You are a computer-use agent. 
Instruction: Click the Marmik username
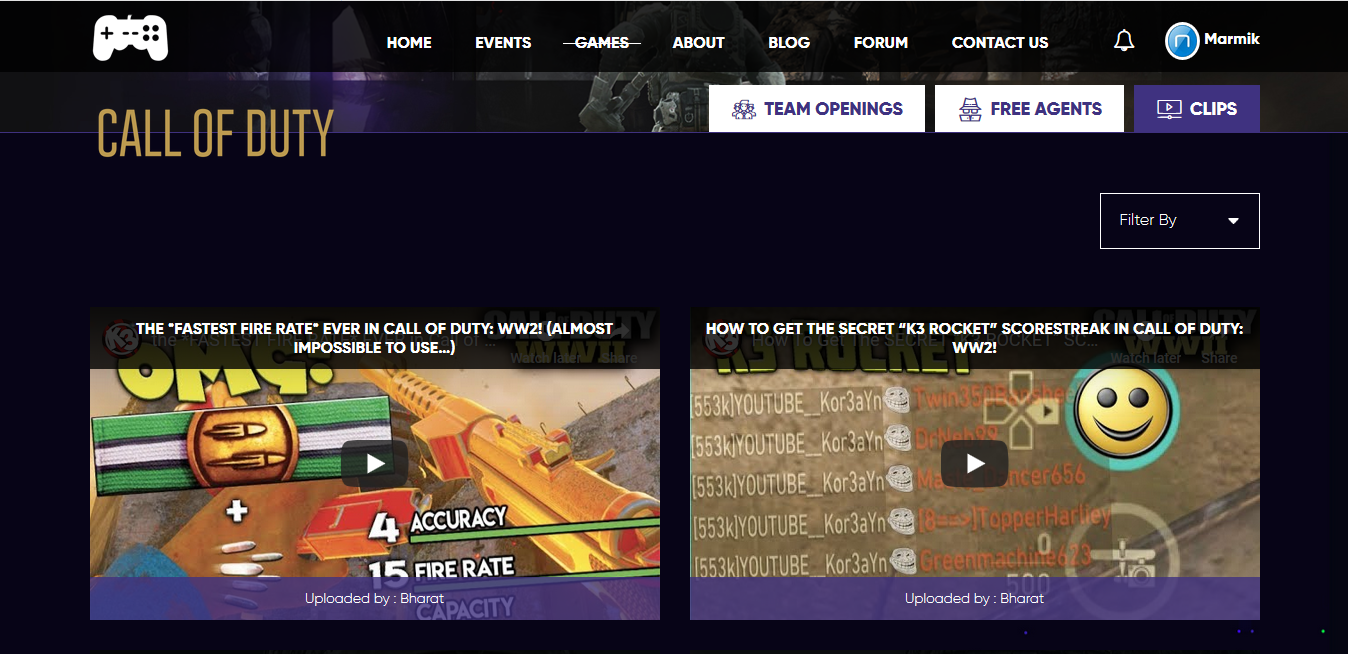[1231, 39]
